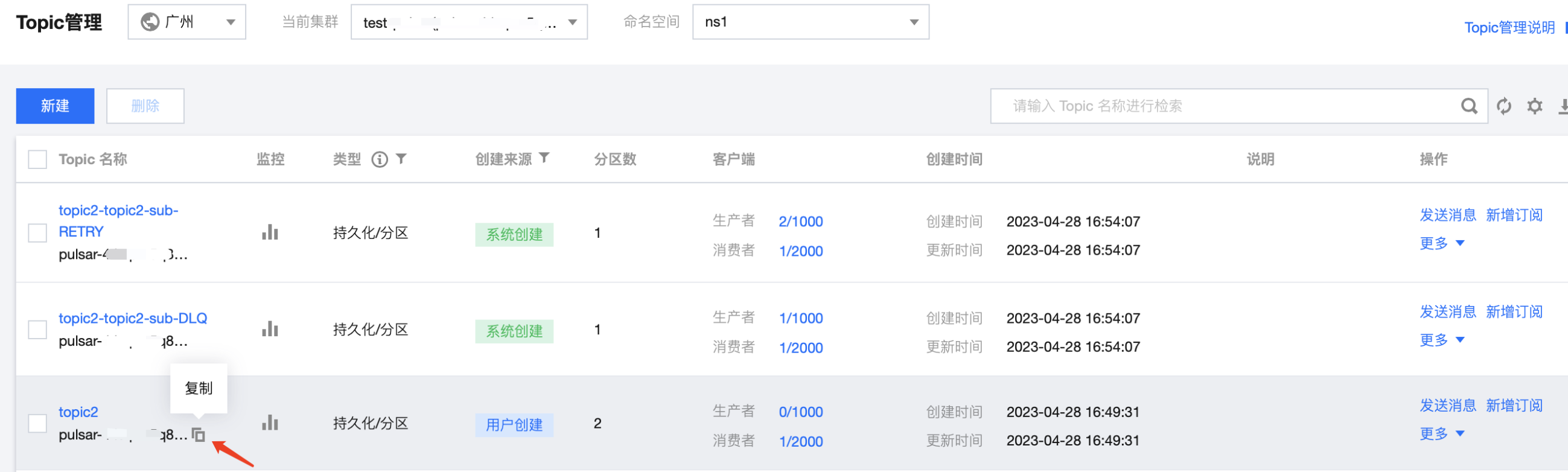Open monitoring chart for topic2-topic2-sub-RETRY

(x=270, y=232)
